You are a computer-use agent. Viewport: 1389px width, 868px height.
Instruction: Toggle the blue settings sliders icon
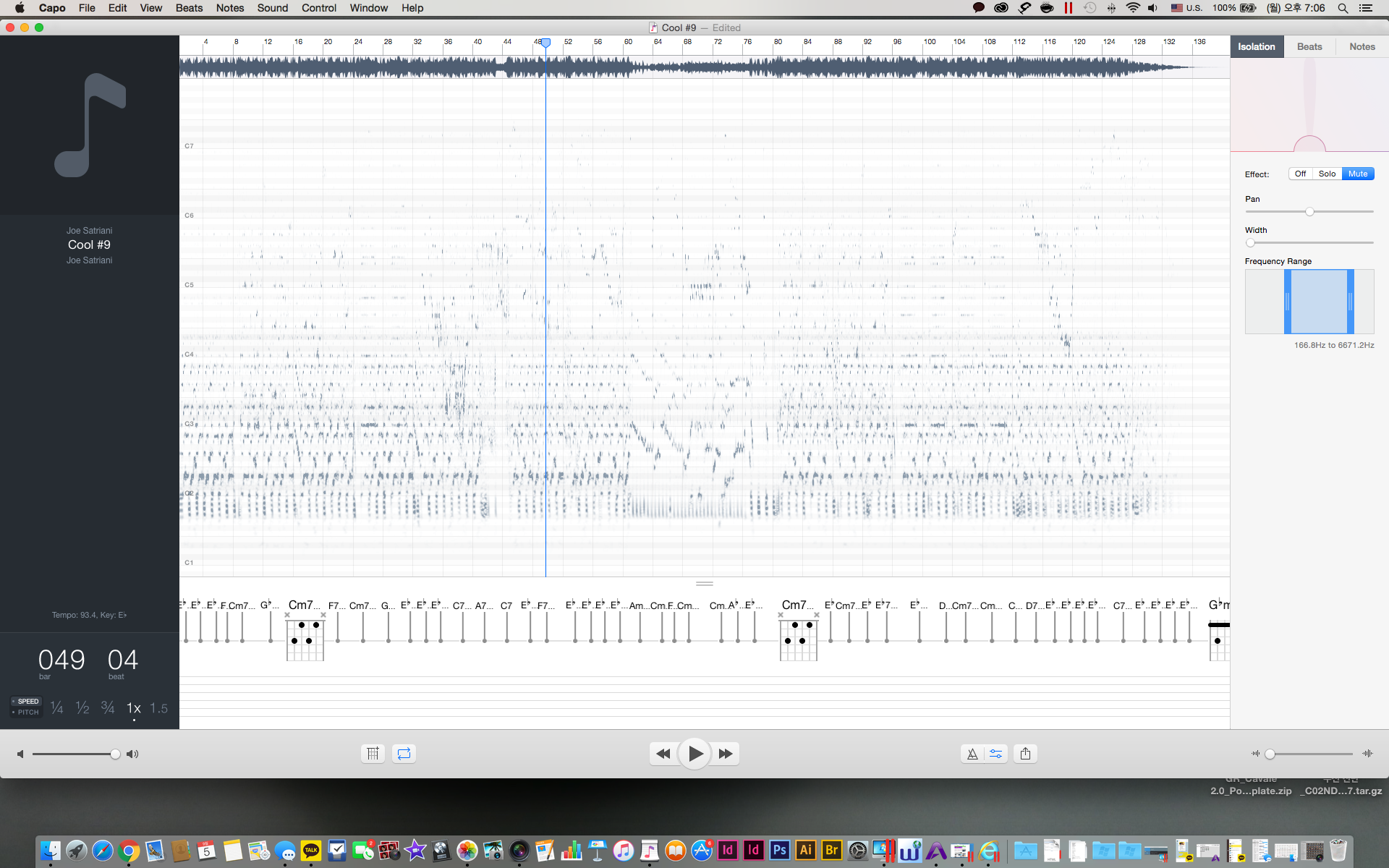pos(996,754)
